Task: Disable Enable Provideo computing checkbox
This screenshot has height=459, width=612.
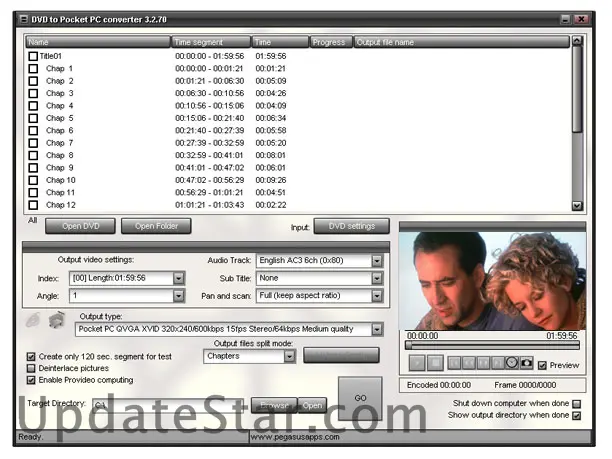Action: click(31, 380)
